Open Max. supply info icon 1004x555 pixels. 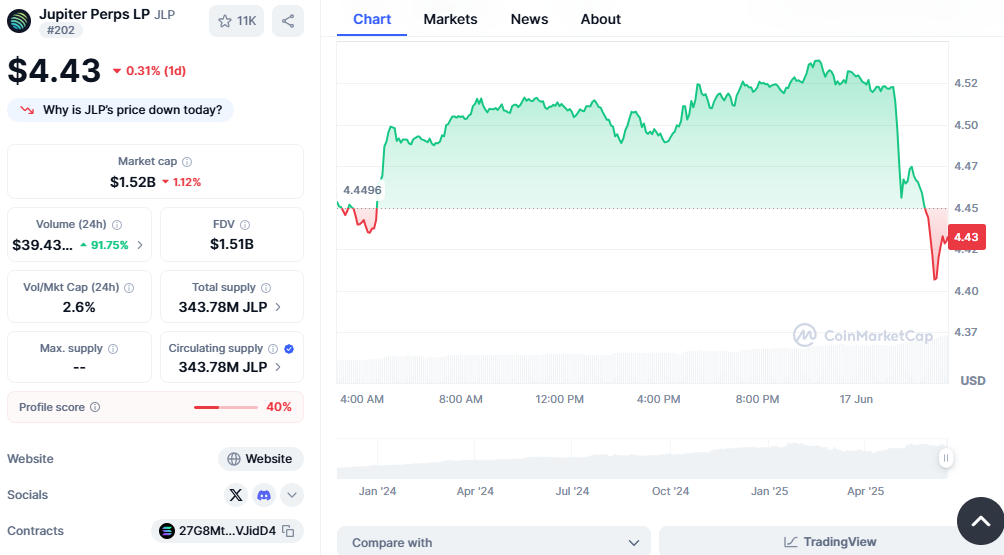113,349
